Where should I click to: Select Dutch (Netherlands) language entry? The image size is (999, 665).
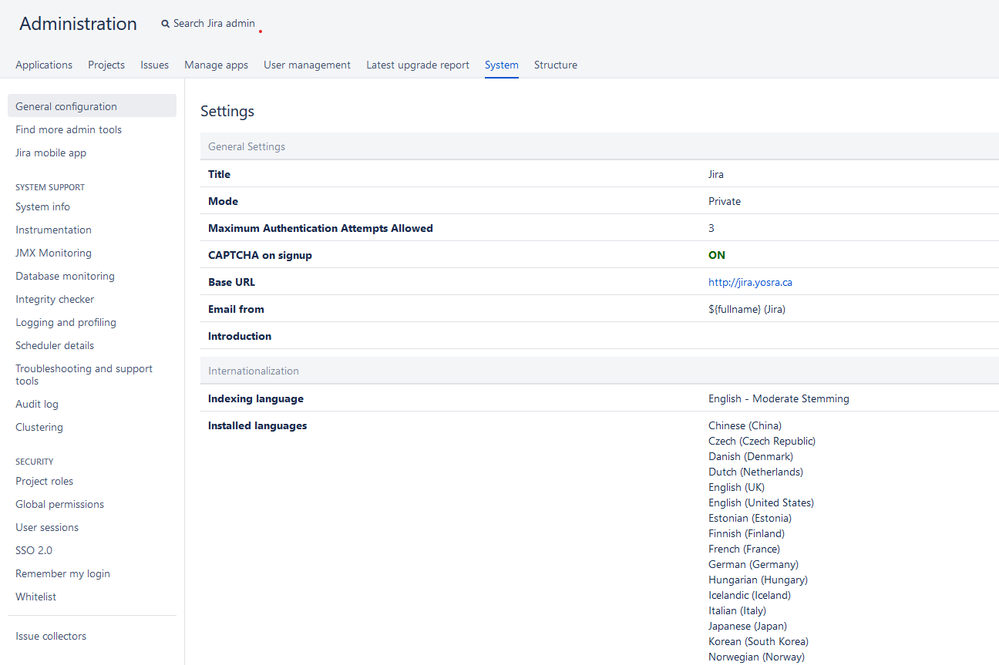(x=756, y=472)
